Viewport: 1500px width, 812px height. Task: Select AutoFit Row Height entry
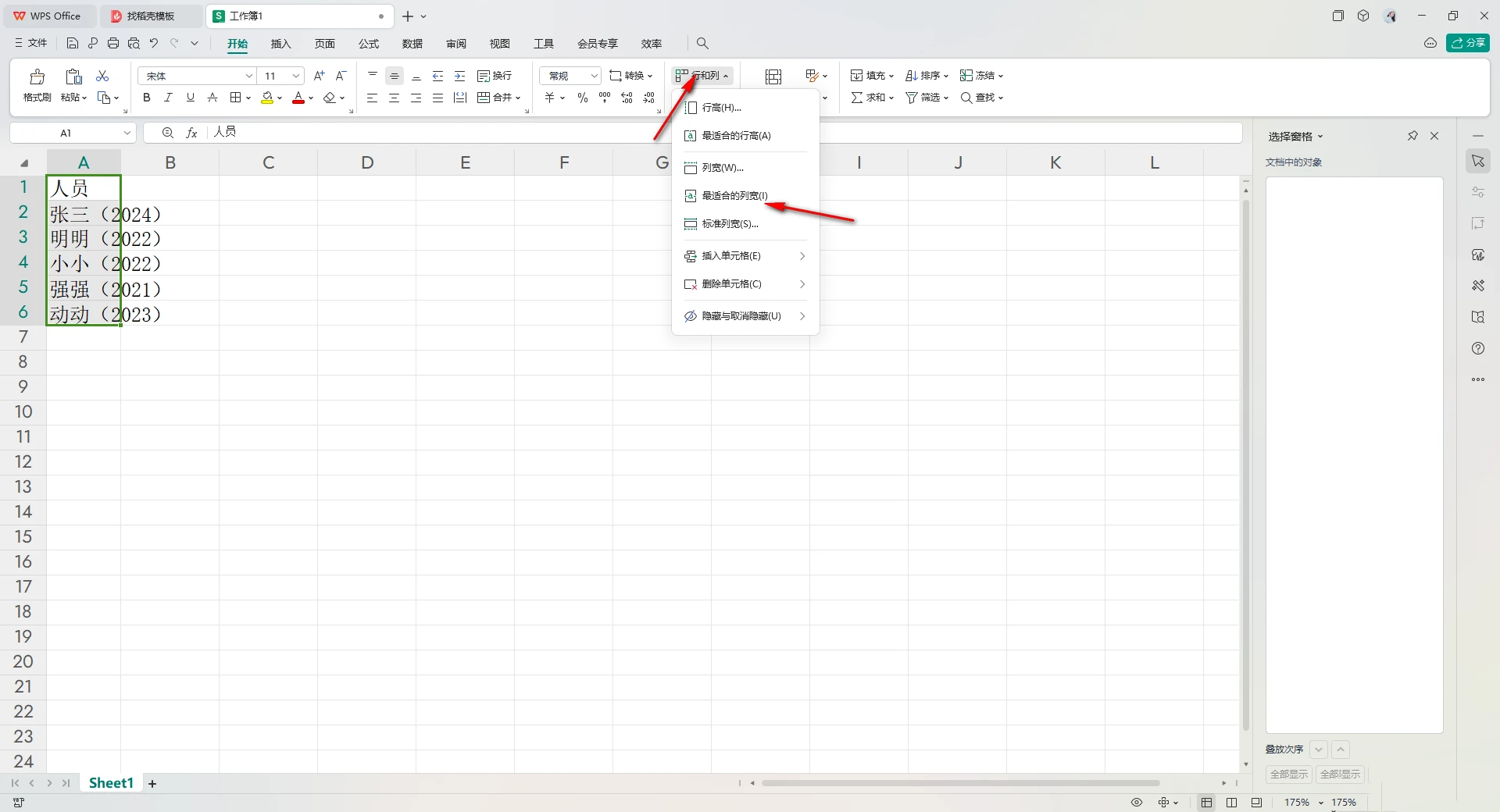(x=745, y=136)
